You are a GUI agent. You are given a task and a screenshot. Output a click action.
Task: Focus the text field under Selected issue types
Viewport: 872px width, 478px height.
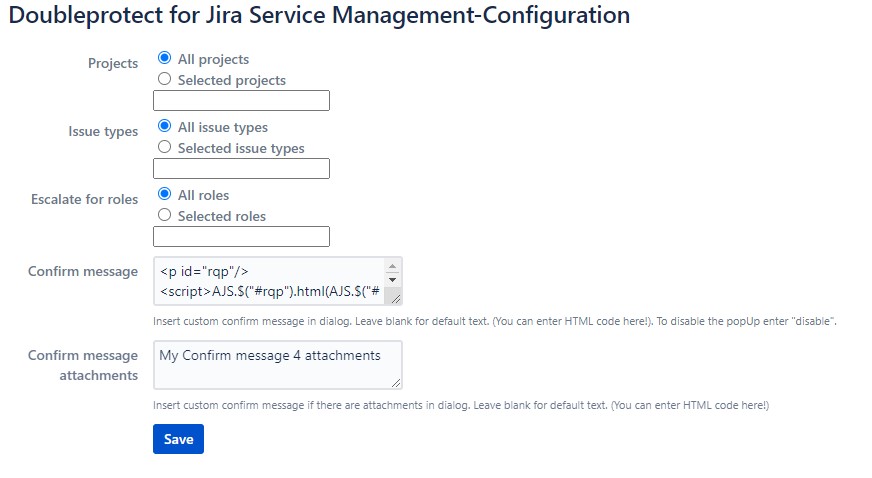click(241, 168)
